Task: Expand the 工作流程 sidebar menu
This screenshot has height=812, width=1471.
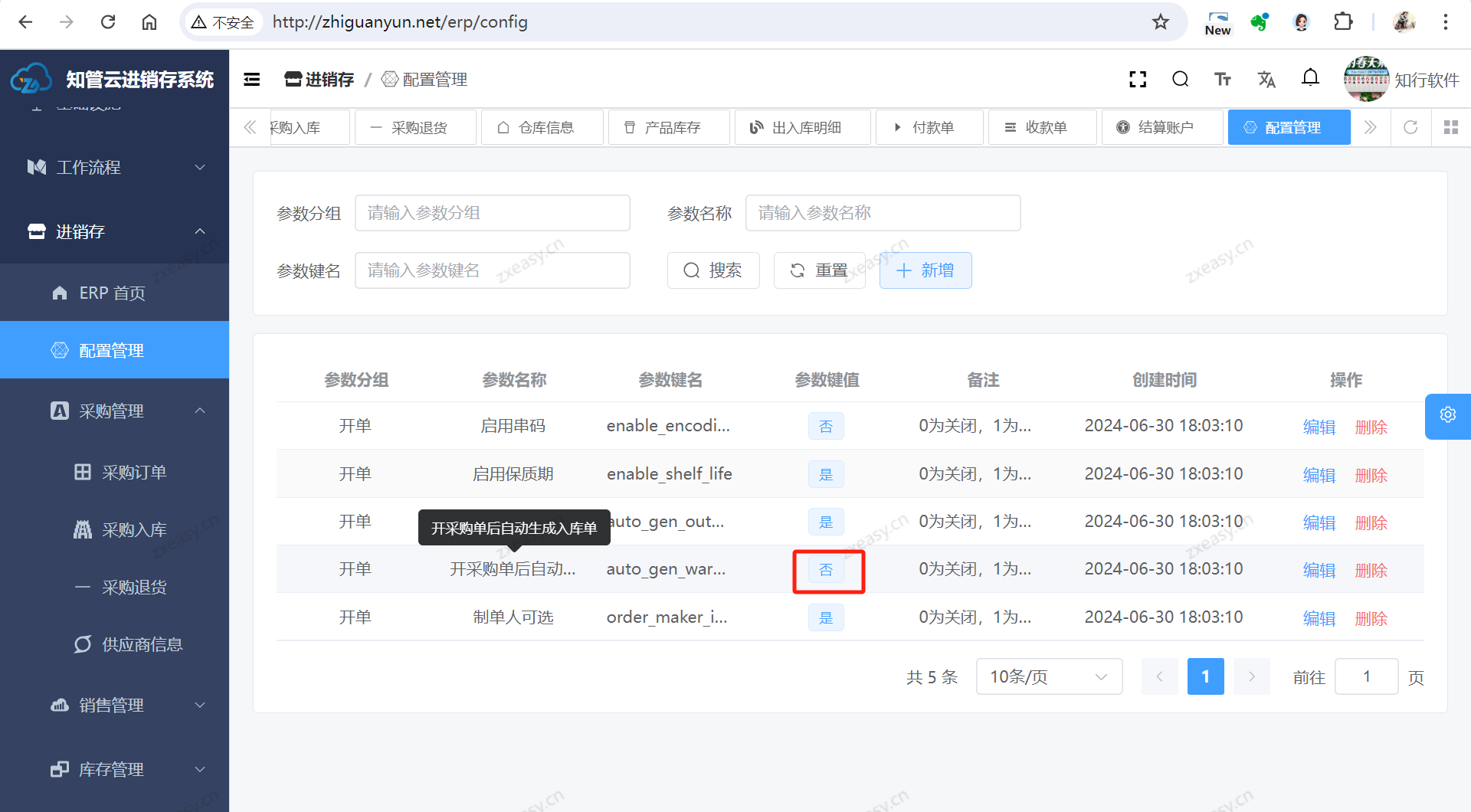Action: coord(115,168)
